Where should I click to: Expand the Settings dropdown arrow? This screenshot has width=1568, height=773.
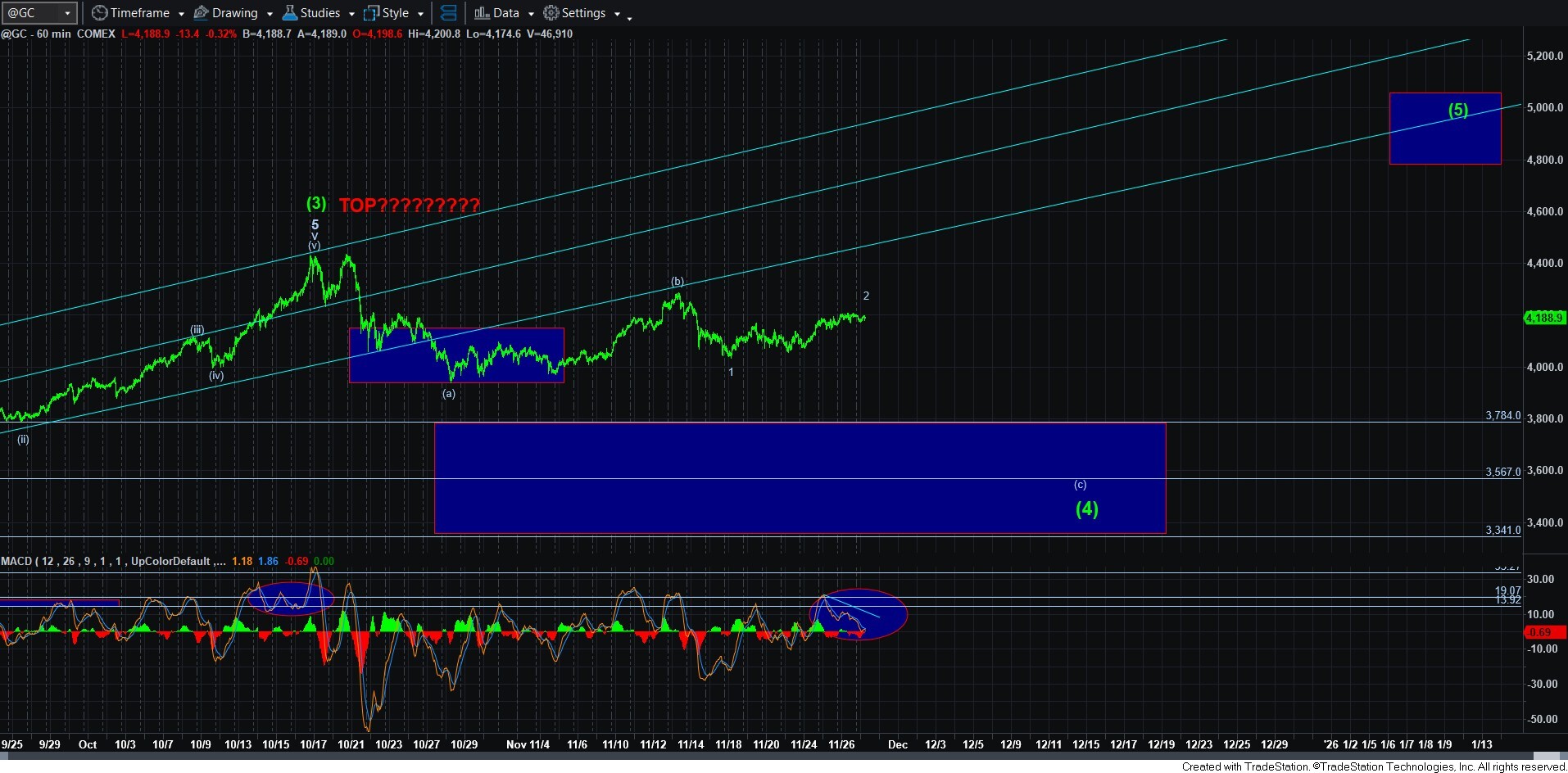click(617, 14)
